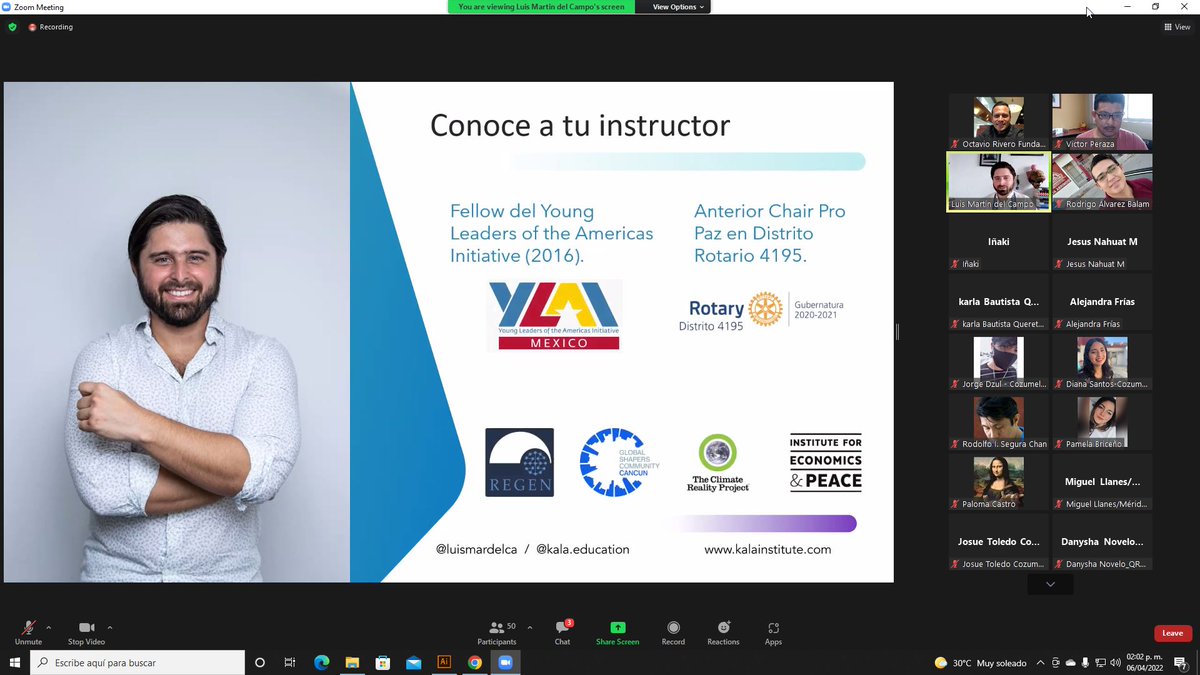The height and width of the screenshot is (675, 1200).
Task: Open Microsoft Edge from taskbar
Action: click(x=322, y=662)
